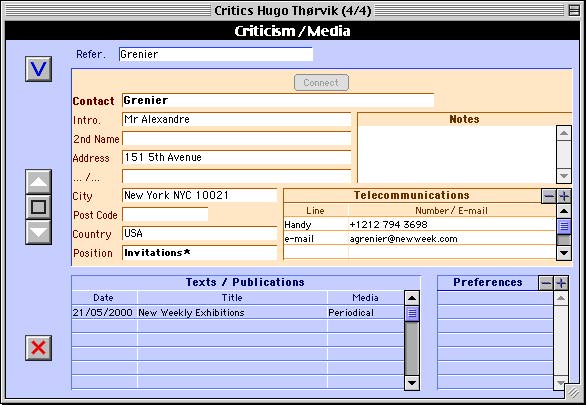Click the grayed Connect button
The width and height of the screenshot is (586, 405).
(x=321, y=83)
